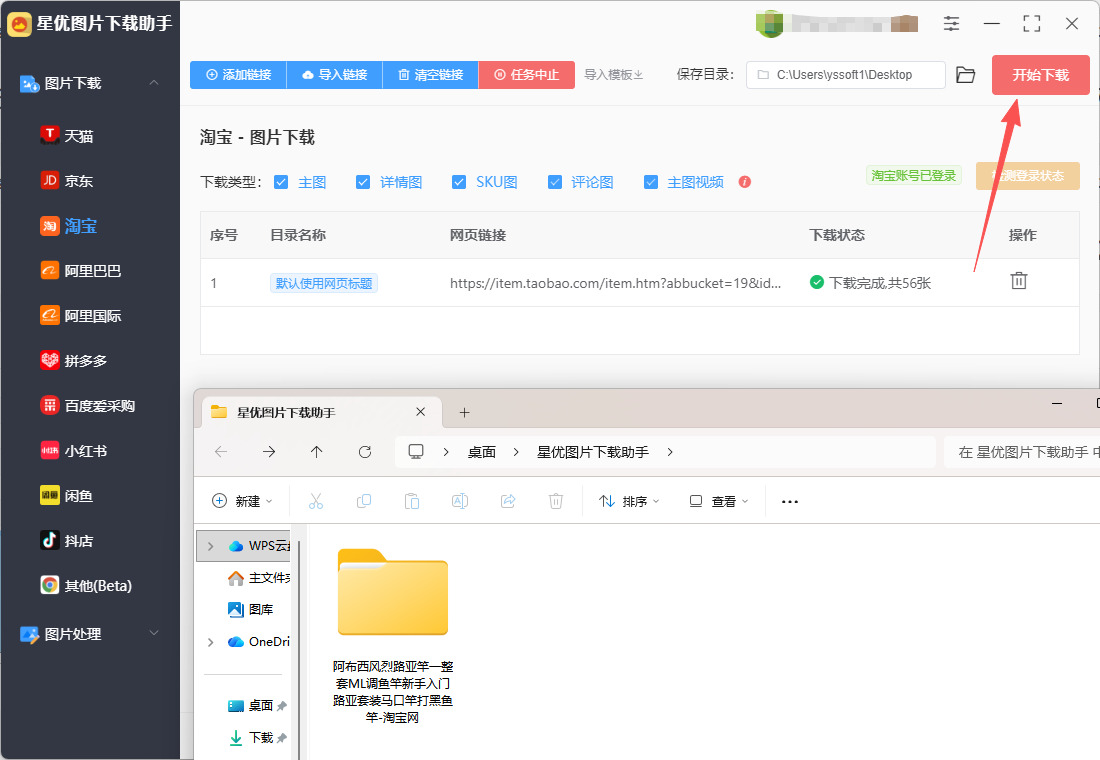The height and width of the screenshot is (760, 1100).
Task: Uncheck the 主图 checkbox
Action: [x=281, y=182]
